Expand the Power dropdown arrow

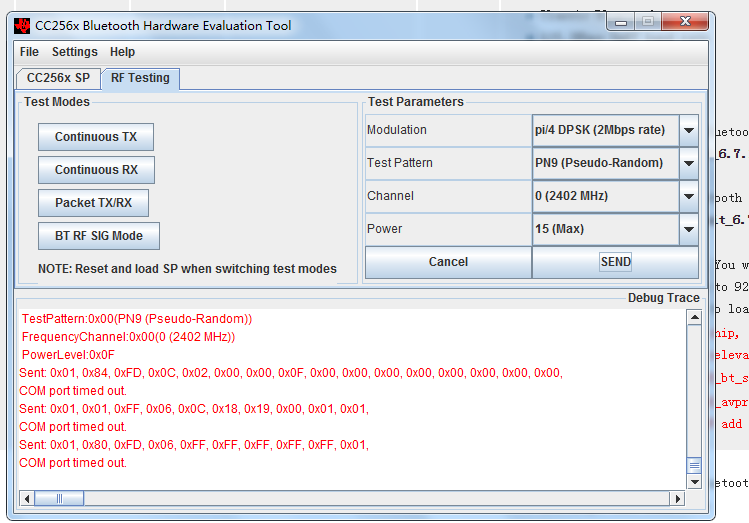point(689,229)
